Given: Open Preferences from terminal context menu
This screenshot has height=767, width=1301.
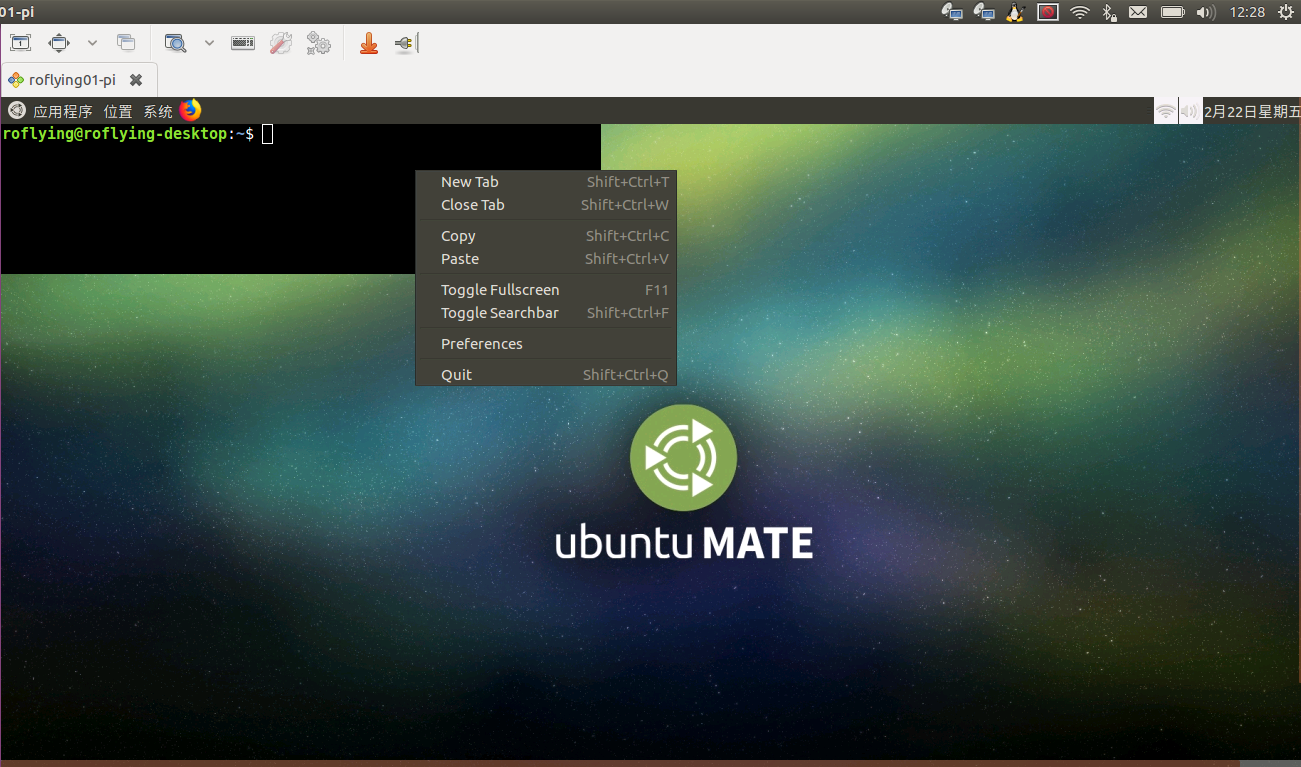Looking at the screenshot, I should pos(546,344).
